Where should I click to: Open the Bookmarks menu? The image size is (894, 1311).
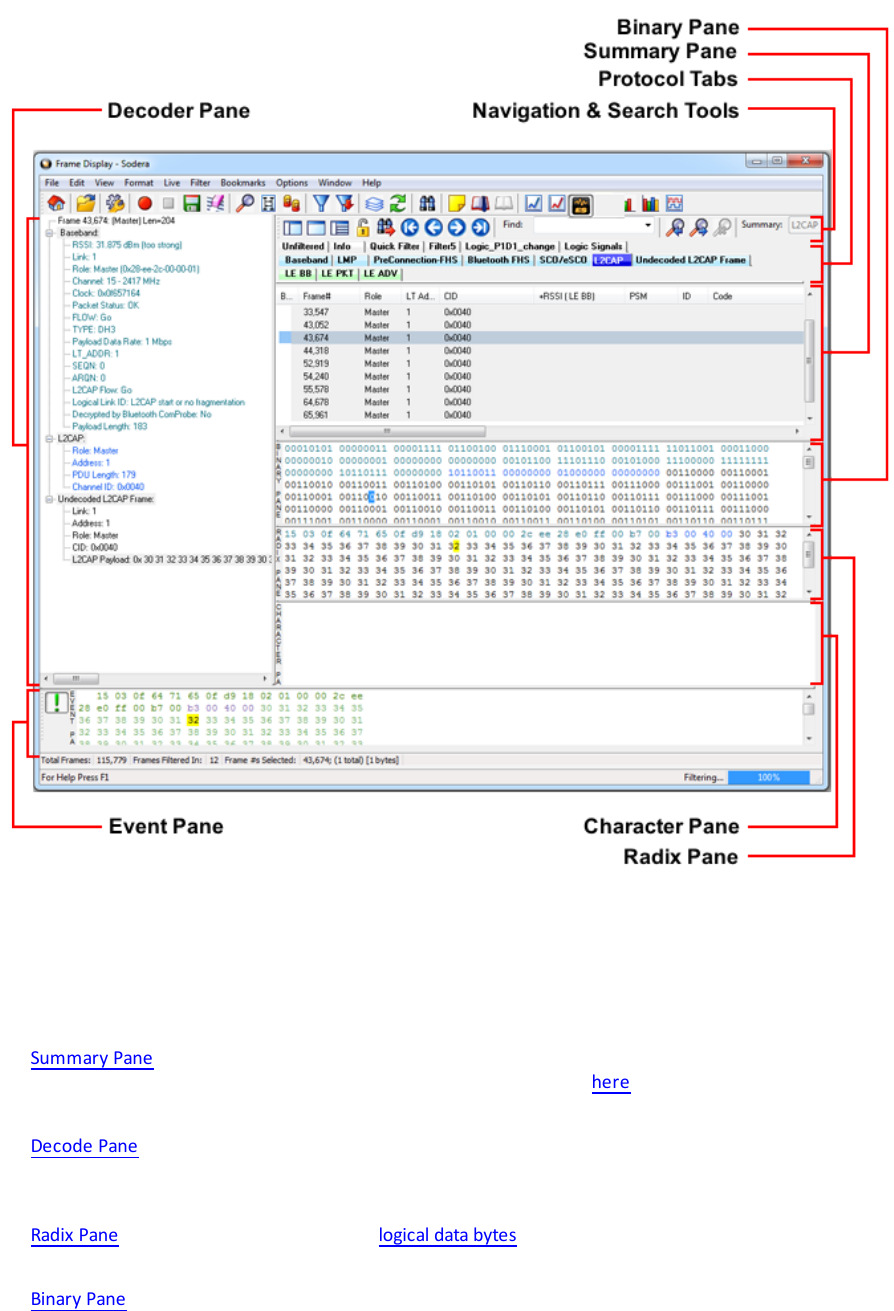(243, 183)
